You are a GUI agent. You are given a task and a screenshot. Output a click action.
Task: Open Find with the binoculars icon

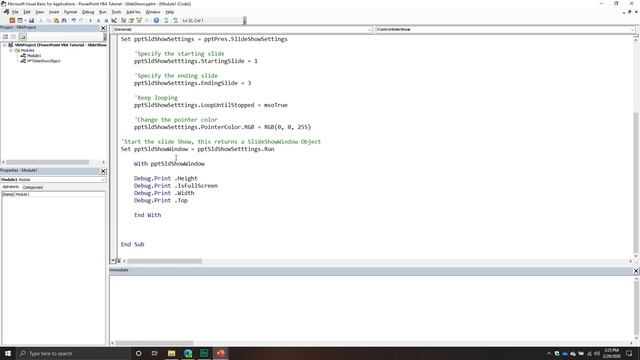click(64, 20)
